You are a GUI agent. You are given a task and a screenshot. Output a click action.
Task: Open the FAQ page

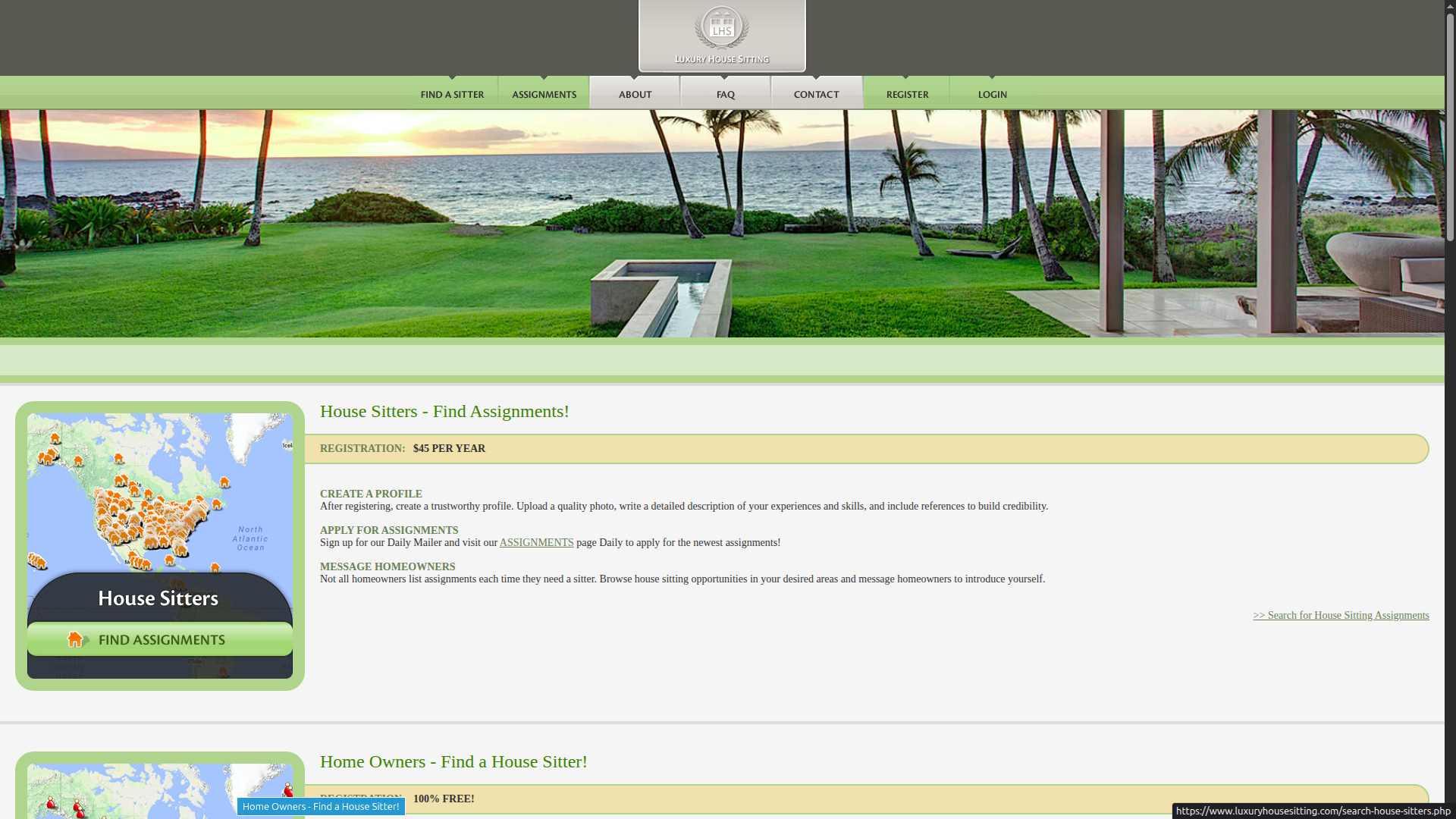click(x=725, y=94)
